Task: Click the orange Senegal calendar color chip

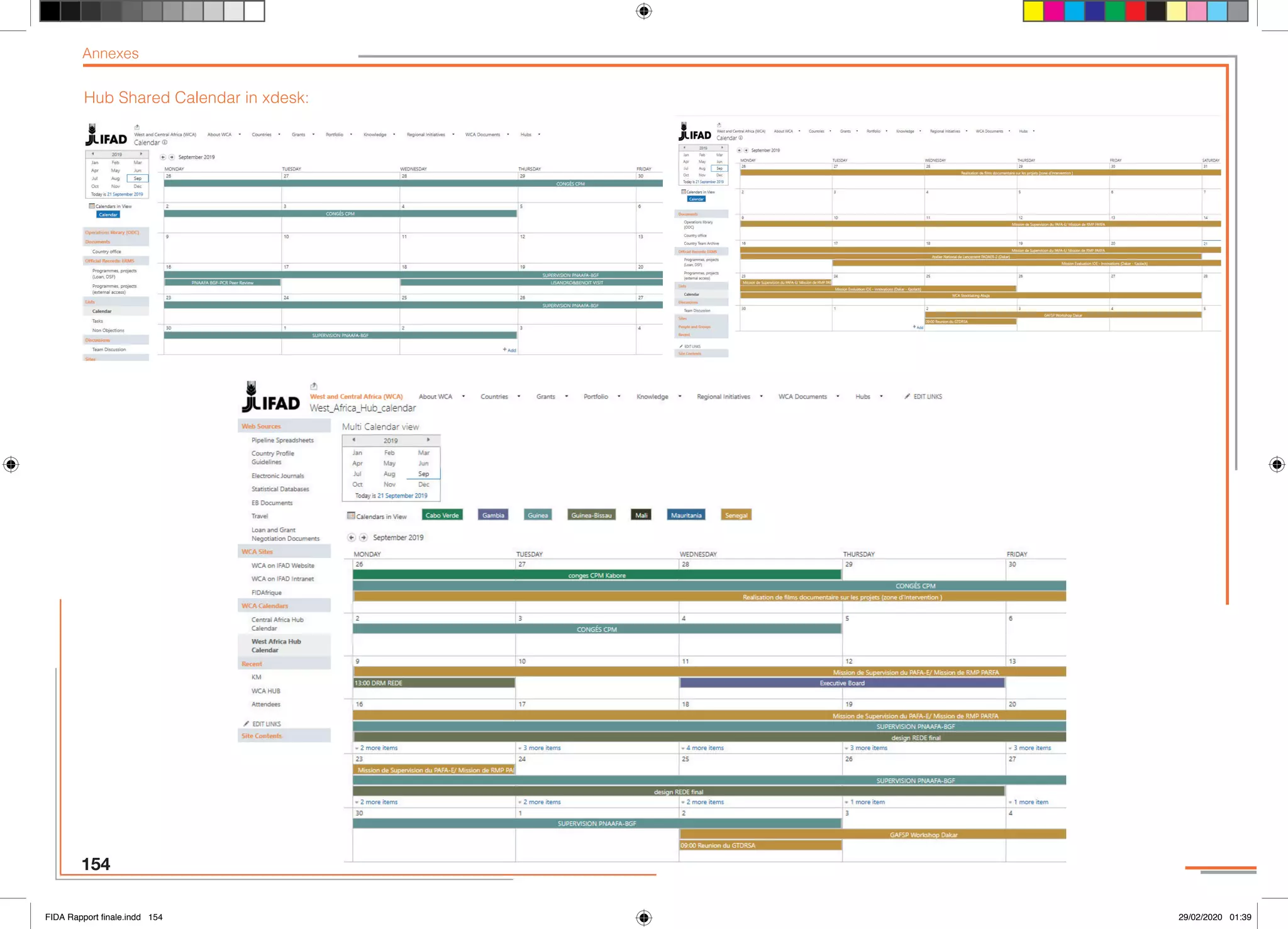Action: pos(736,515)
